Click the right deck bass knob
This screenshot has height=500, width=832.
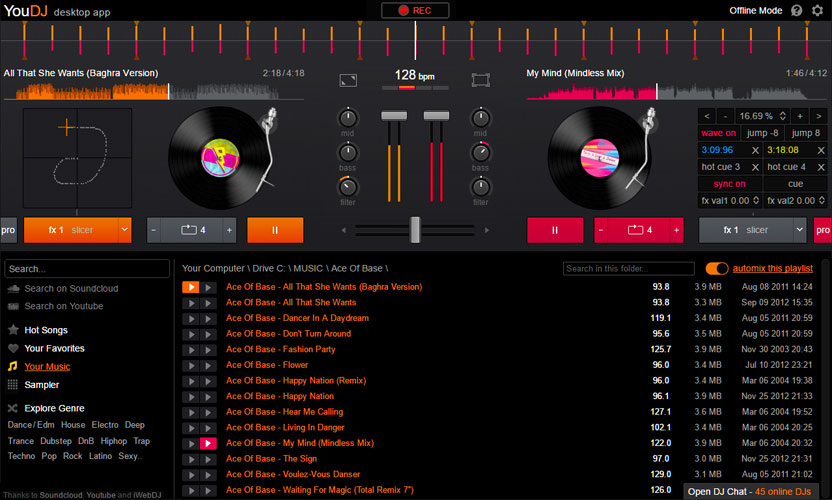(x=481, y=153)
